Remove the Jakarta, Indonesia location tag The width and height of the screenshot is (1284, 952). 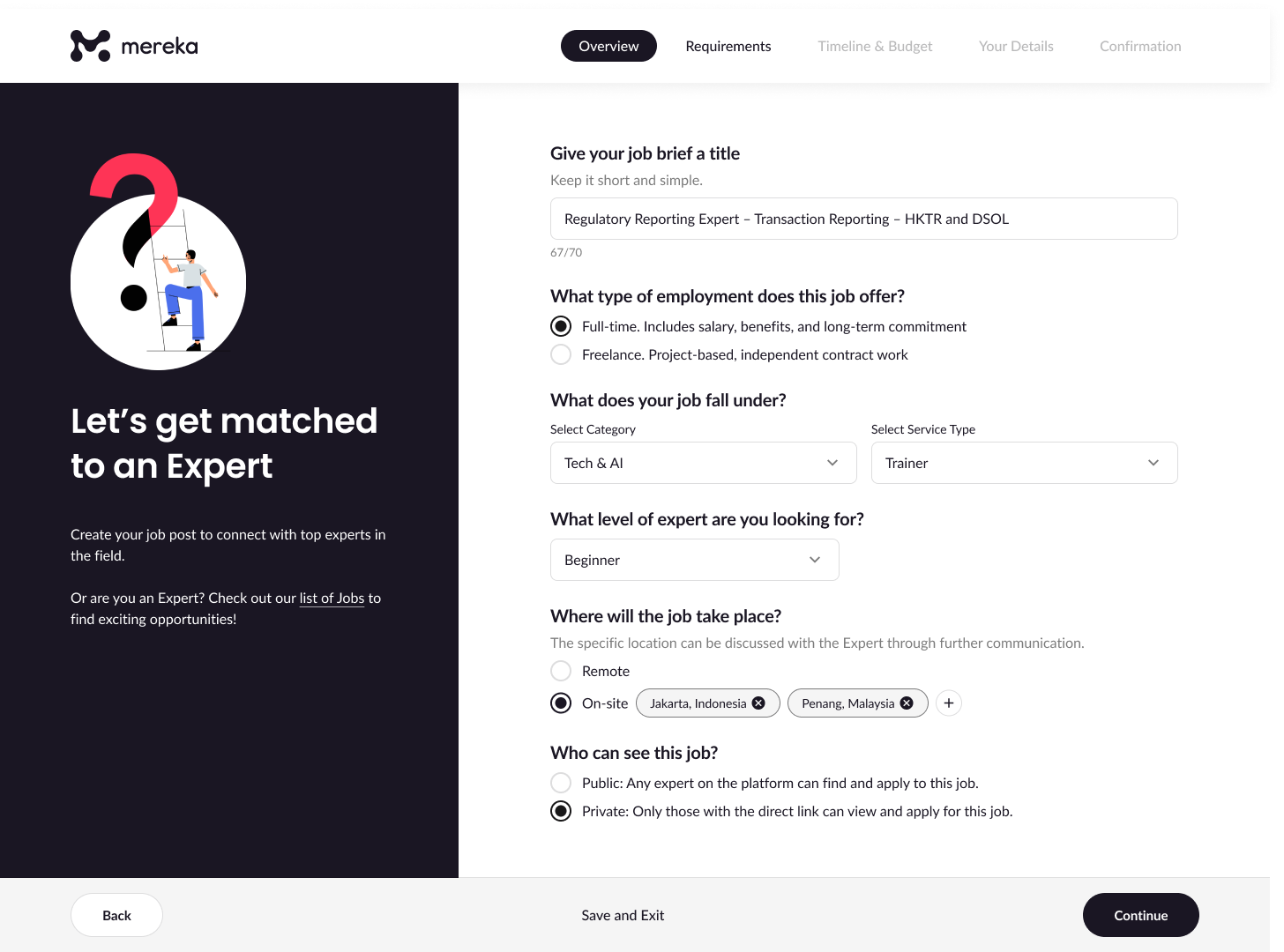pos(758,703)
